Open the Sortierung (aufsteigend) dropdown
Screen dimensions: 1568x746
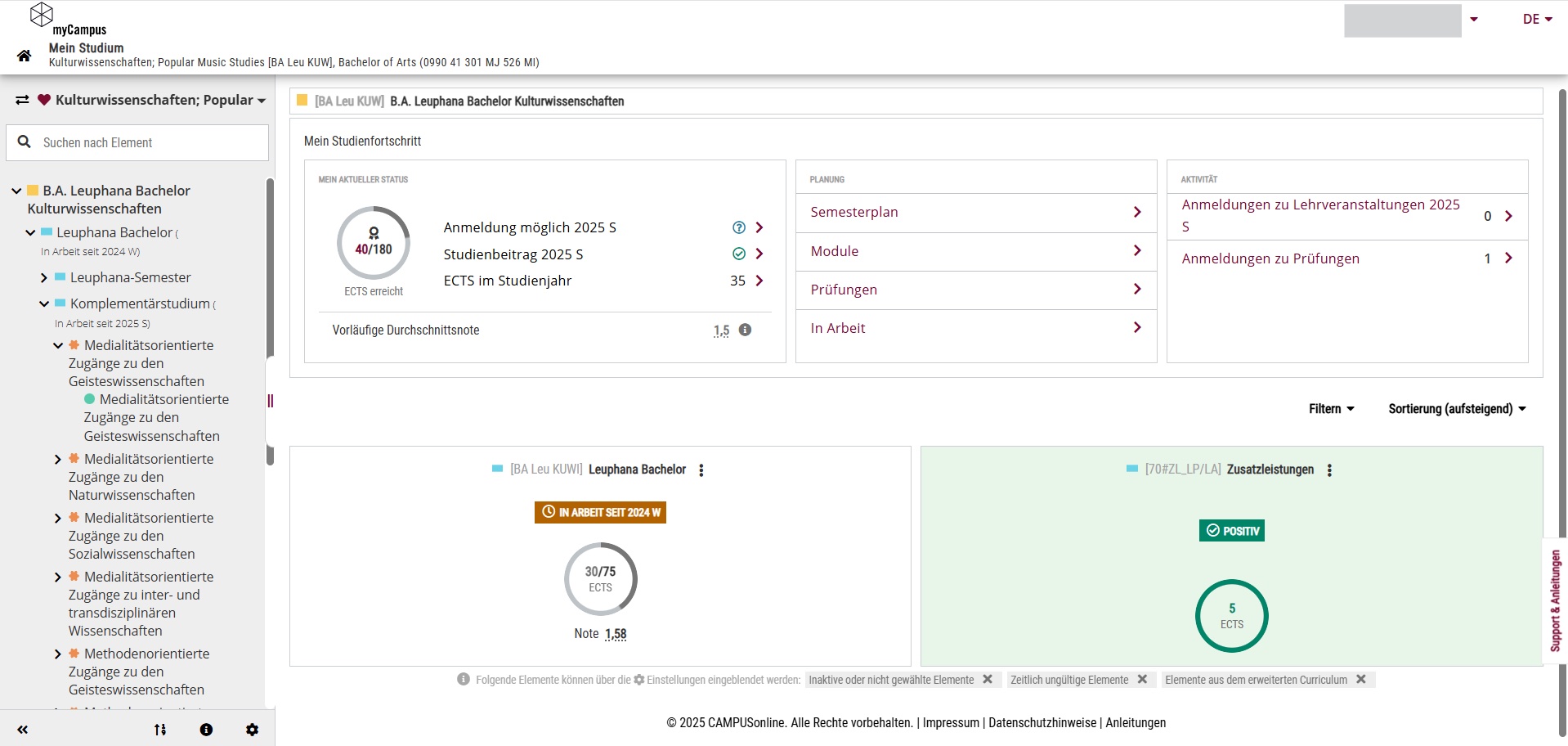point(1457,409)
